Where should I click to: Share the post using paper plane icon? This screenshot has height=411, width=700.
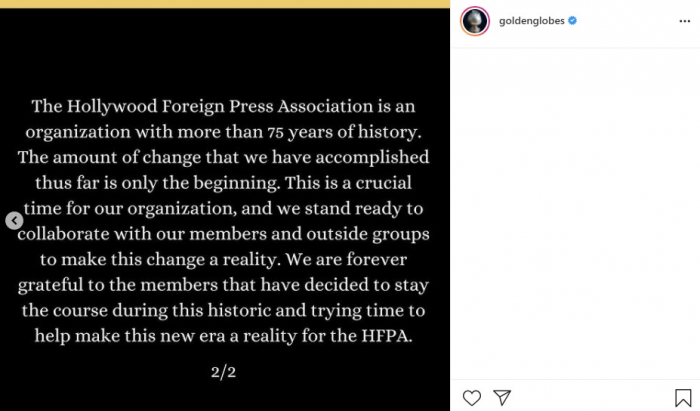[503, 397]
